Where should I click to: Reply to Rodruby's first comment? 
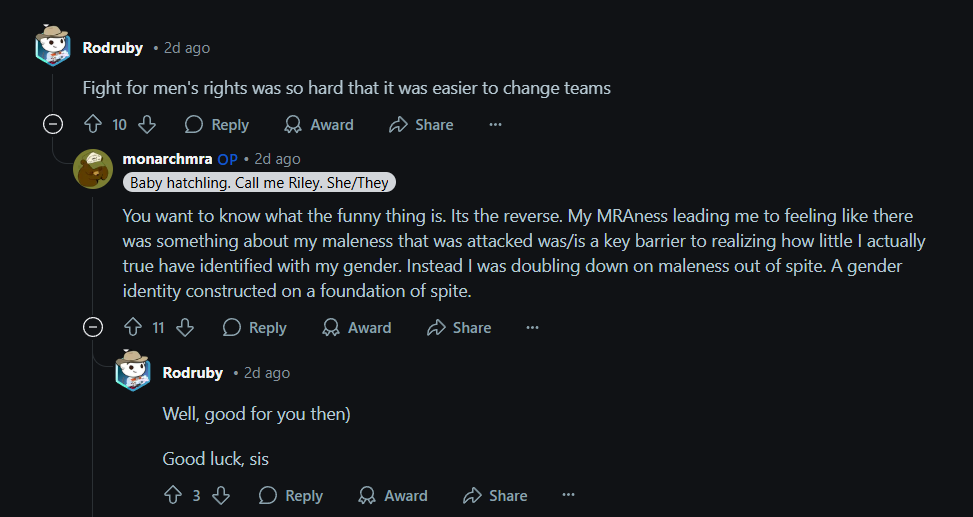pos(217,125)
